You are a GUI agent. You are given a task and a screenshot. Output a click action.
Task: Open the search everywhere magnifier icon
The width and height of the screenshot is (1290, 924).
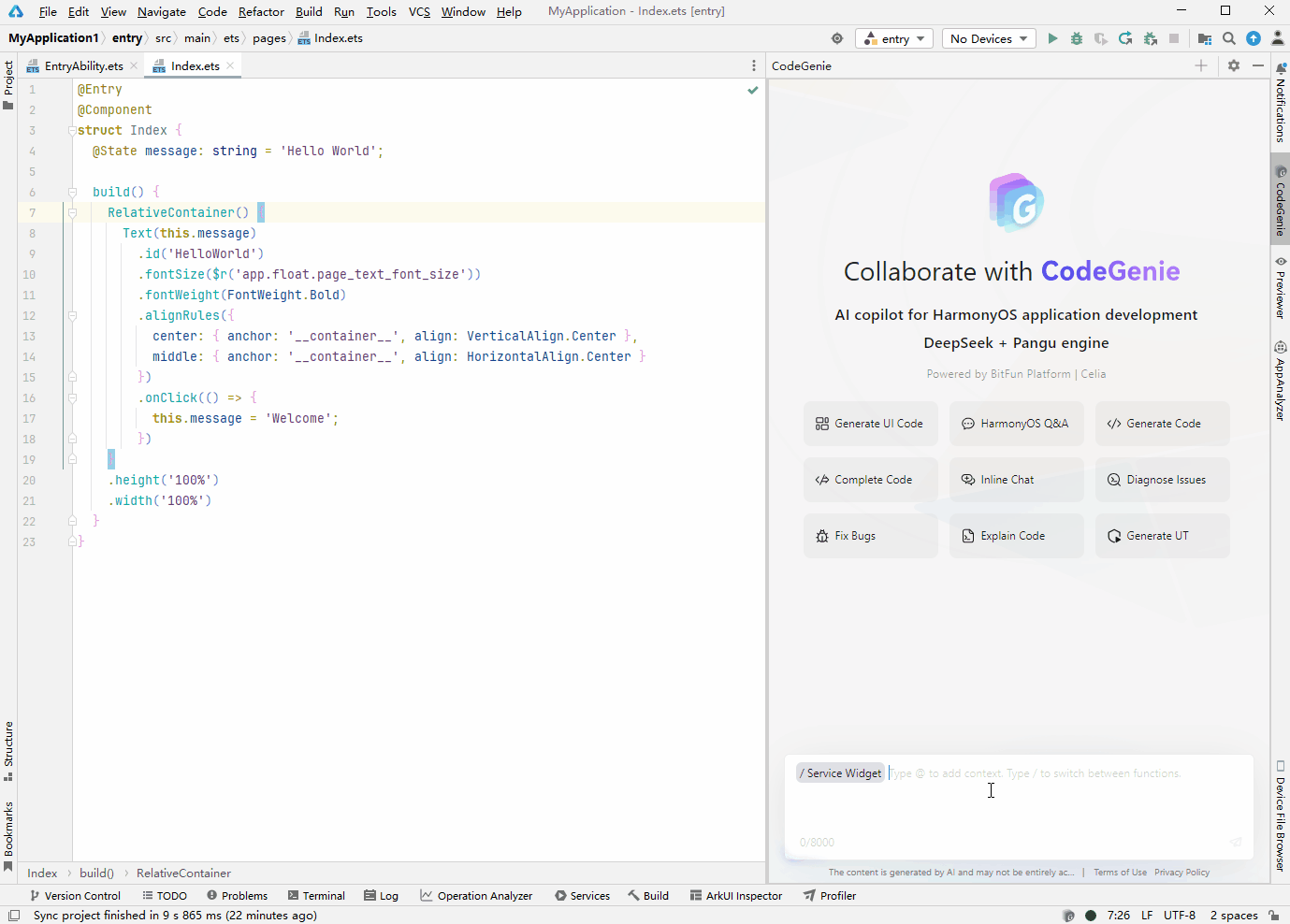[x=1229, y=38]
